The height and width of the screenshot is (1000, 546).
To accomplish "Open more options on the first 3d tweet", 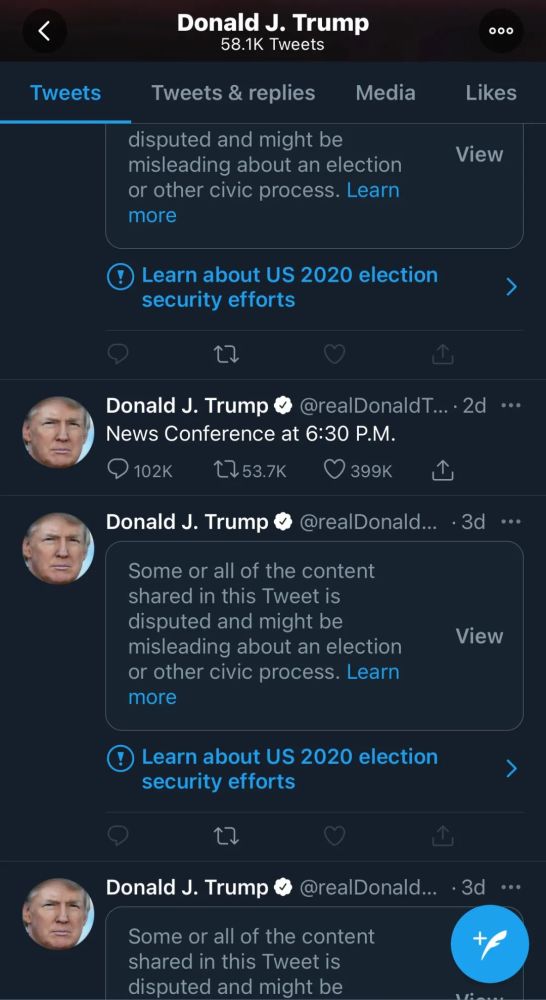I will point(511,522).
